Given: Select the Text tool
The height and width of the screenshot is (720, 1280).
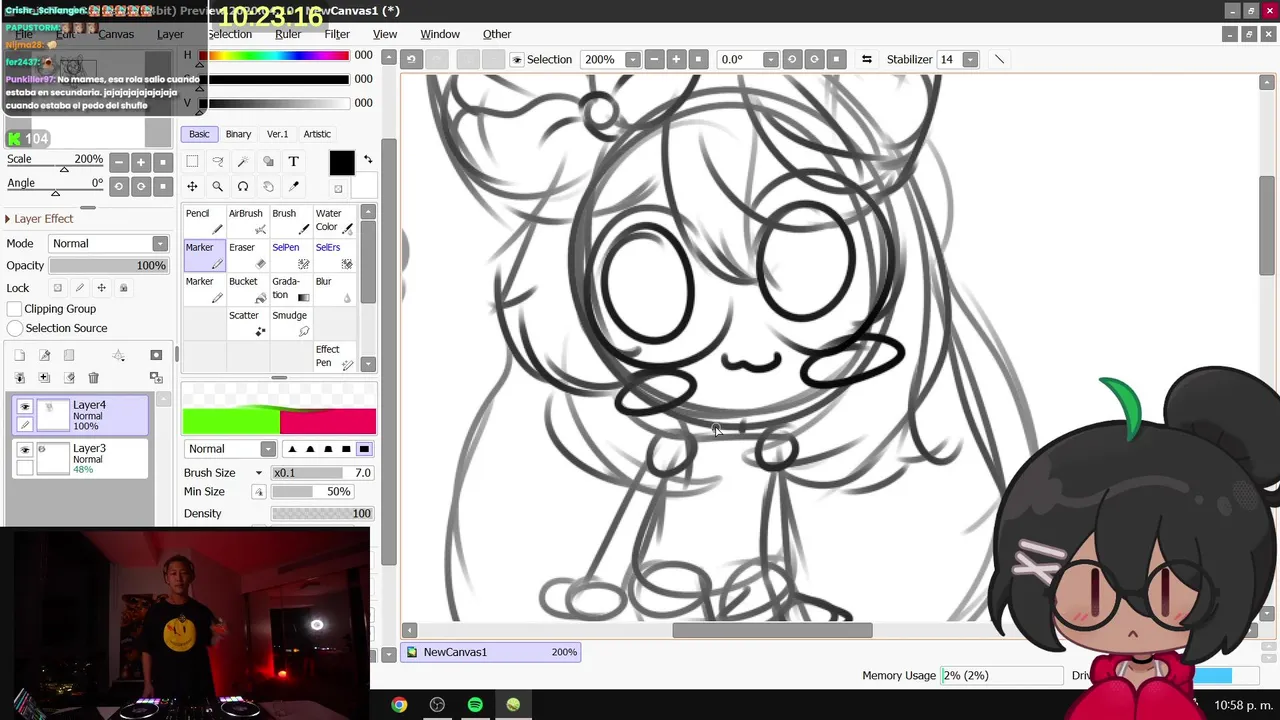Looking at the screenshot, I should (x=293, y=161).
